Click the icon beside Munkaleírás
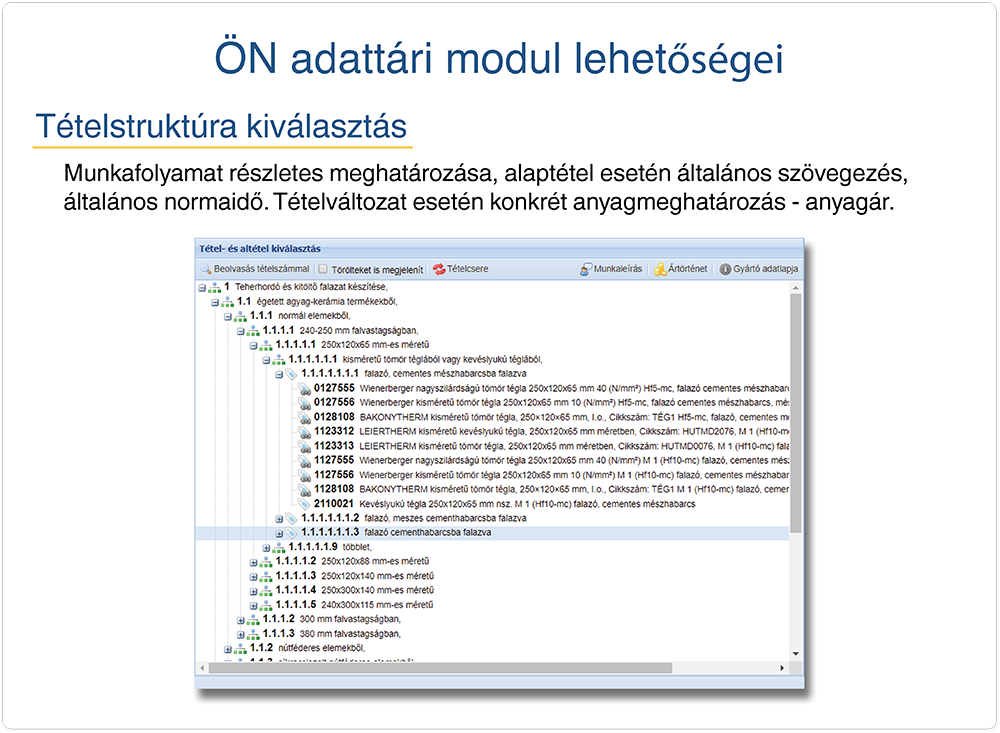Image resolution: width=1000 pixels, height=733 pixels. point(585,269)
